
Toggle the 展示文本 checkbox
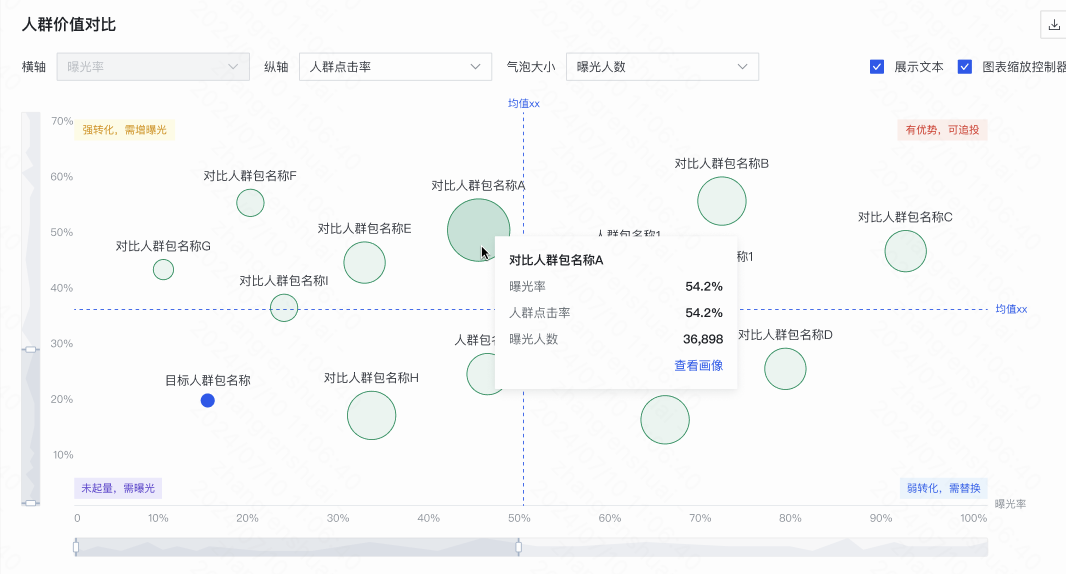[877, 67]
